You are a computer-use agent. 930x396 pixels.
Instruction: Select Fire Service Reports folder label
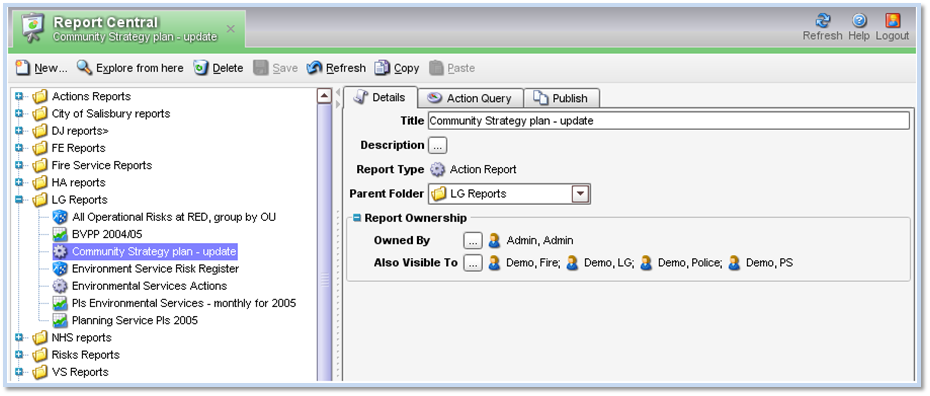pyautogui.click(x=101, y=165)
